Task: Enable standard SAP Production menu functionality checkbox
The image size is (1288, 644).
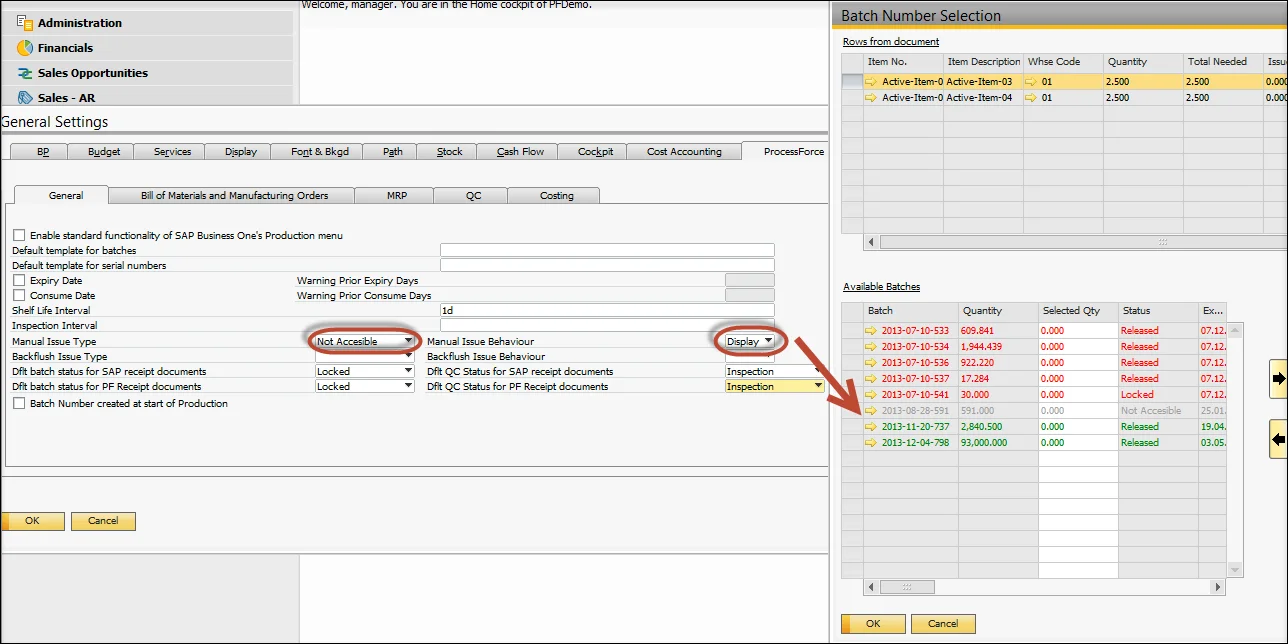Action: click(x=19, y=235)
